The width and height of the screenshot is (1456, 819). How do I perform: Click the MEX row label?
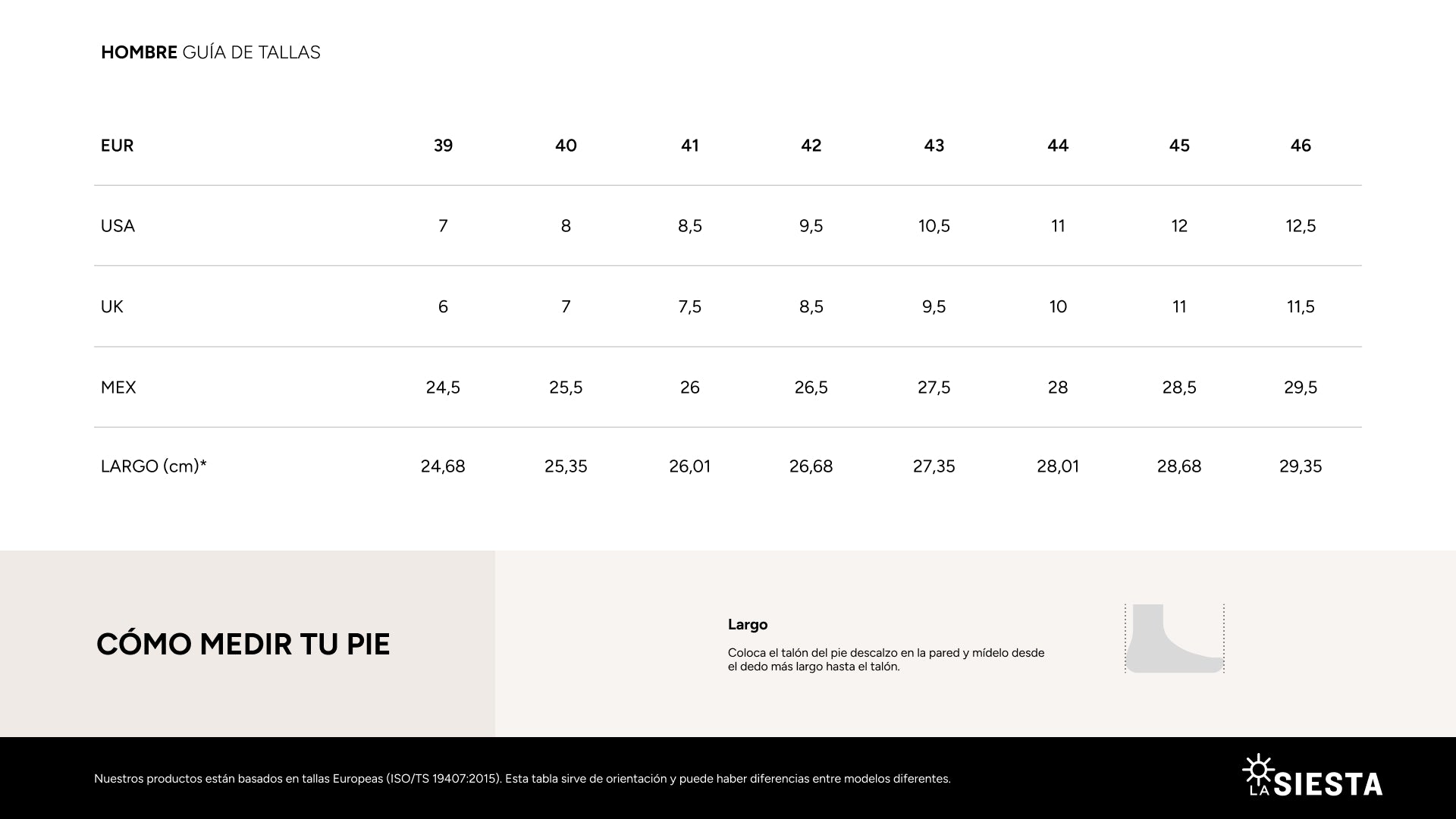pyautogui.click(x=118, y=388)
